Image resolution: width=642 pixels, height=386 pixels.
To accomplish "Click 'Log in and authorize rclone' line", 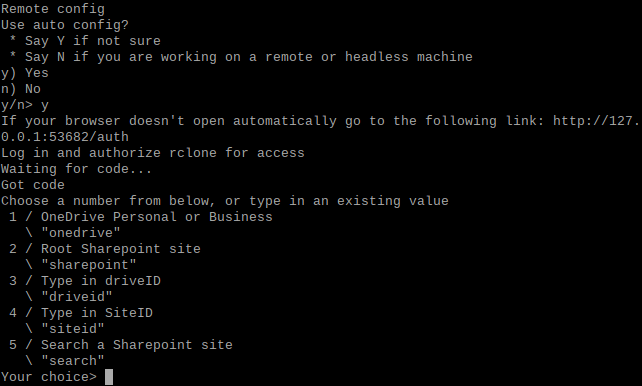I will [153, 153].
